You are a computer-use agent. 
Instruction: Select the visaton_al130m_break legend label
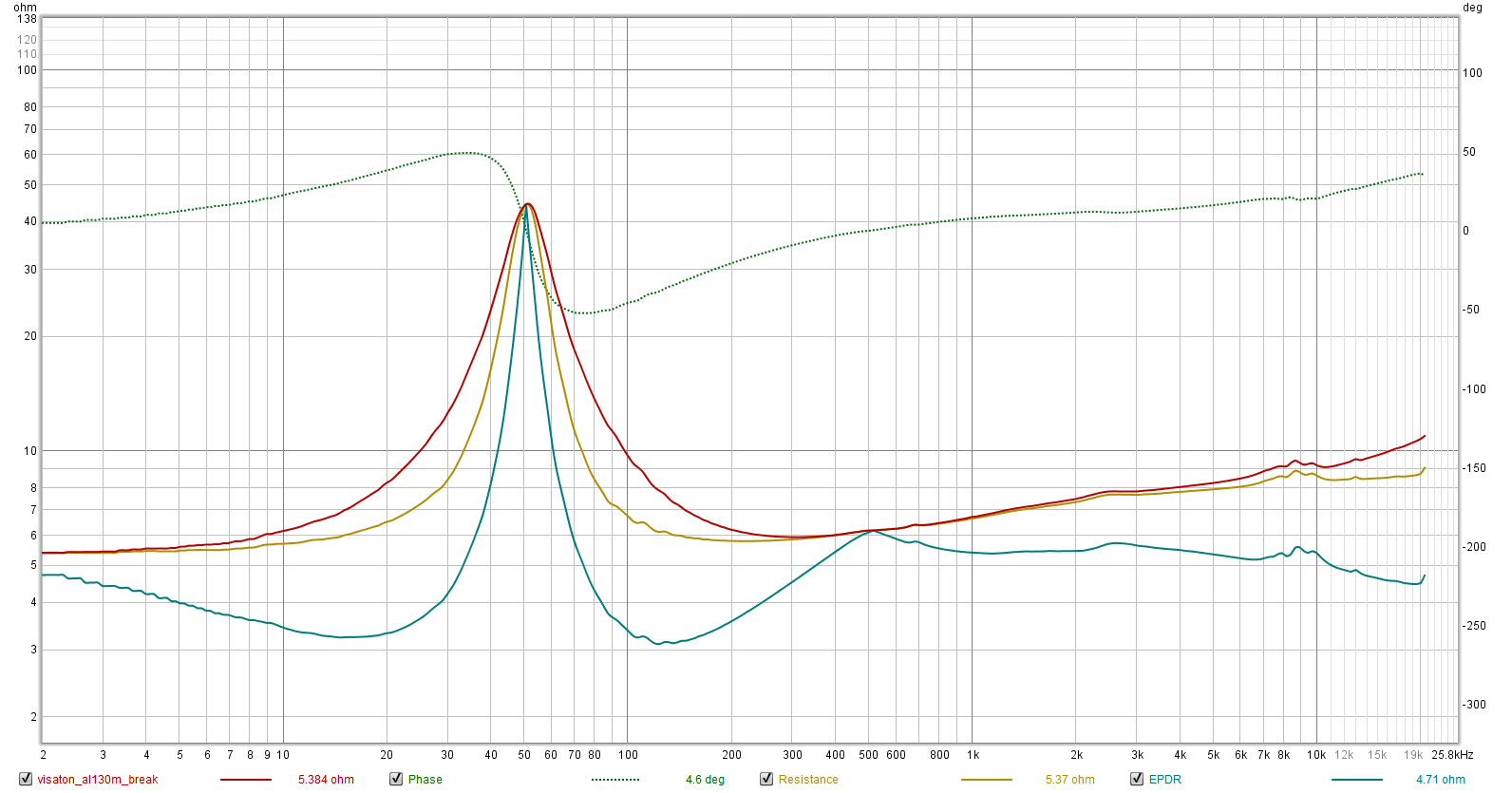(98, 780)
